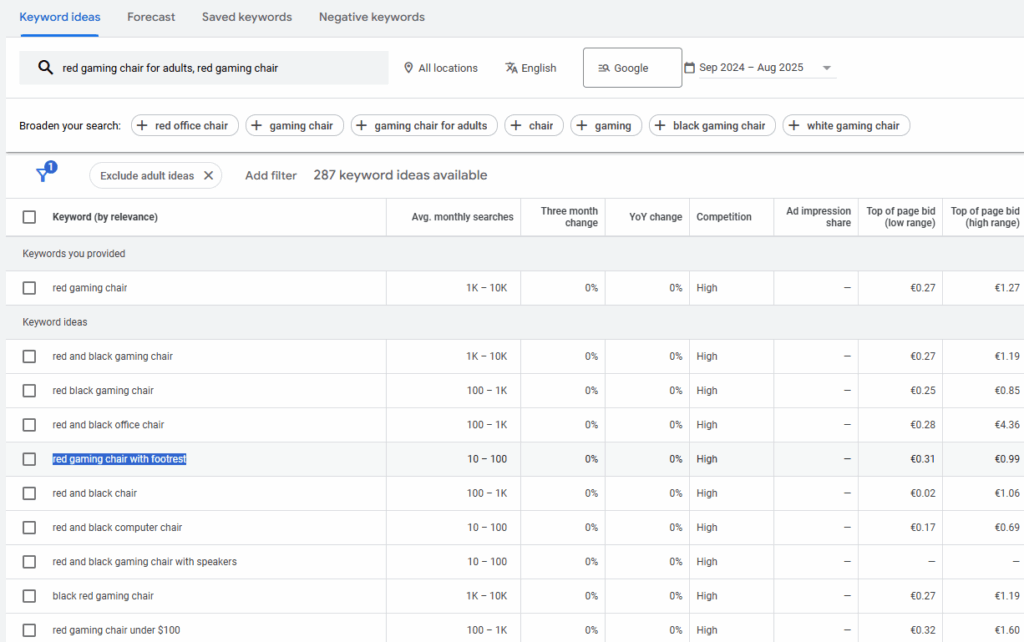The height and width of the screenshot is (642, 1024).
Task: Add 'black gaming chair' suggestion chip
Action: (710, 126)
